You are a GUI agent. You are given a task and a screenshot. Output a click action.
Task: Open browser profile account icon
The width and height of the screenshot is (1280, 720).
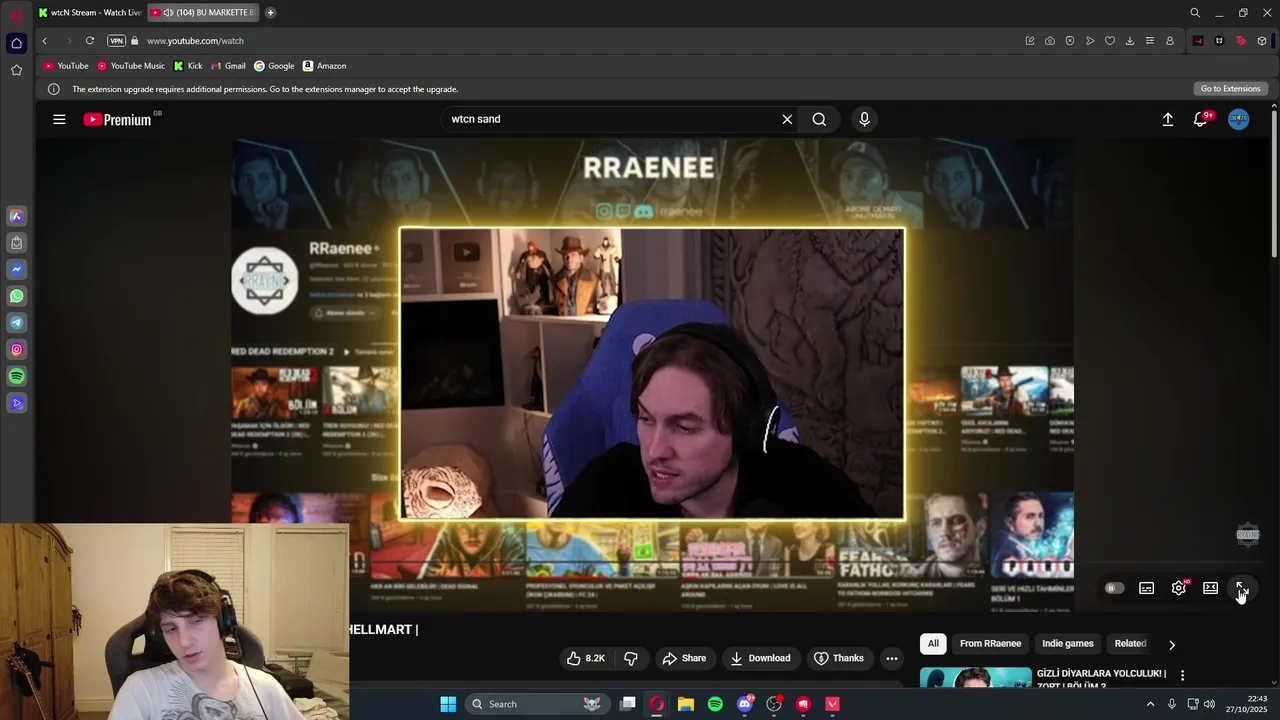point(1170,41)
